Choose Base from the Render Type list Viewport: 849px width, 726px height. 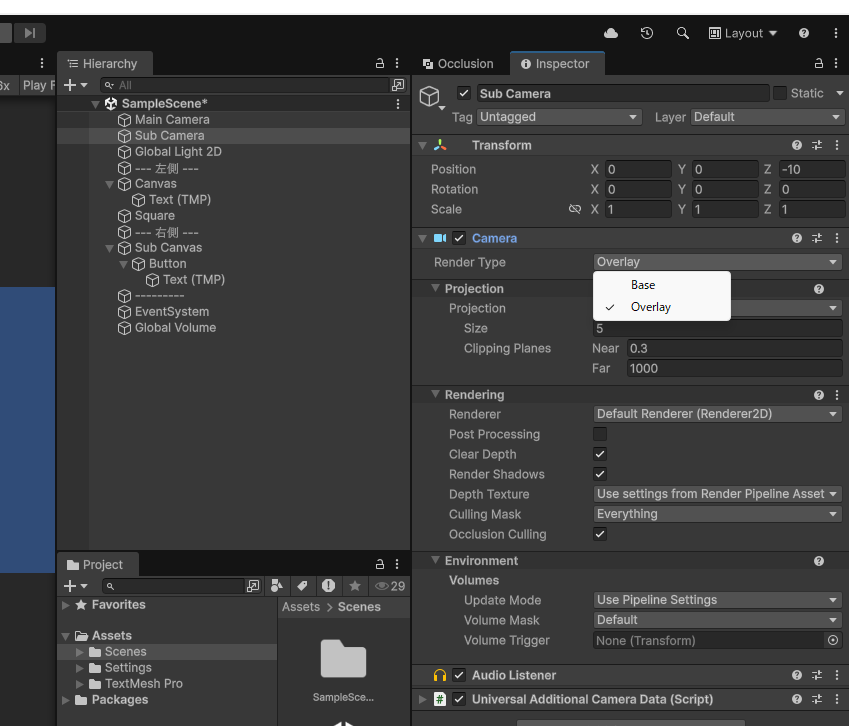coord(643,285)
